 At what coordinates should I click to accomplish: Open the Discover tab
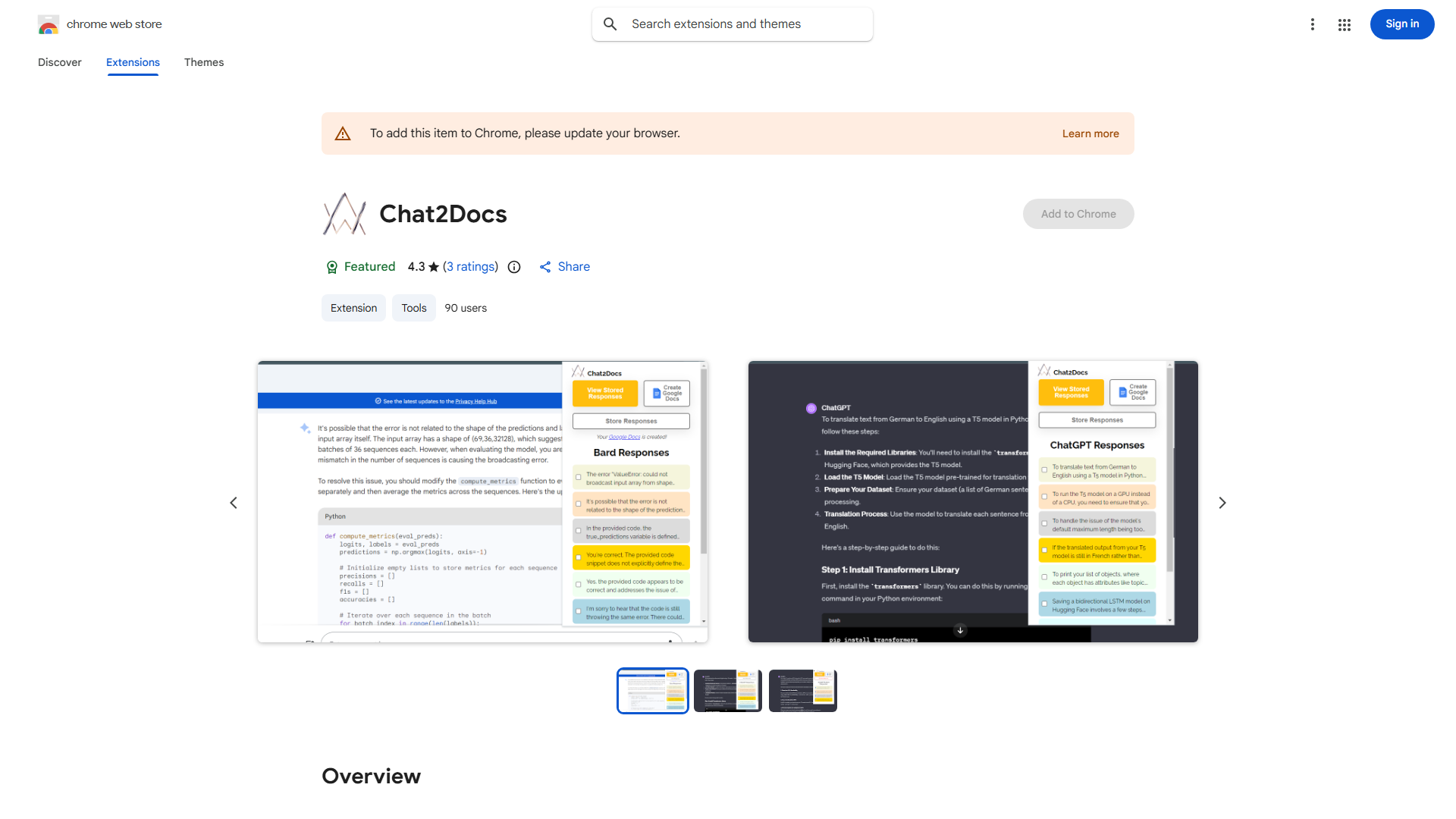click(59, 62)
